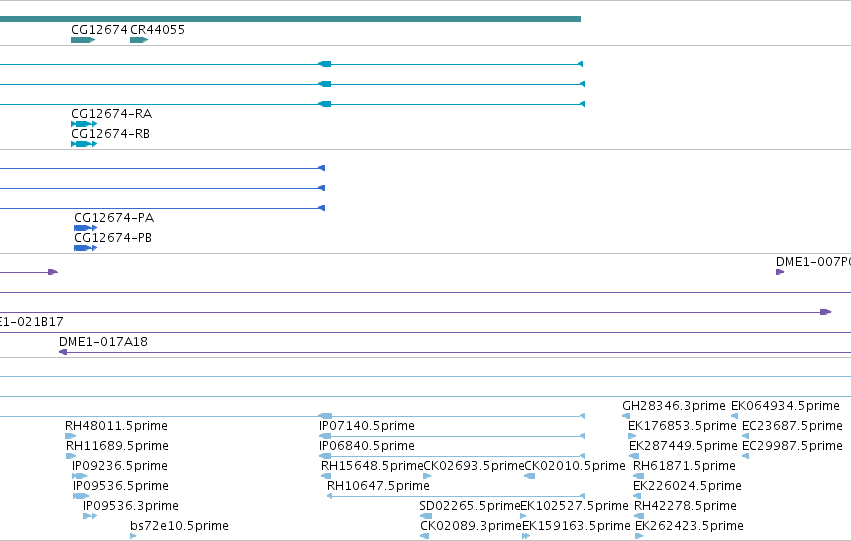Screen dimensions: 851x541
Task: Select the RH15648.5prime EST label
Action: pyautogui.click(x=372, y=466)
